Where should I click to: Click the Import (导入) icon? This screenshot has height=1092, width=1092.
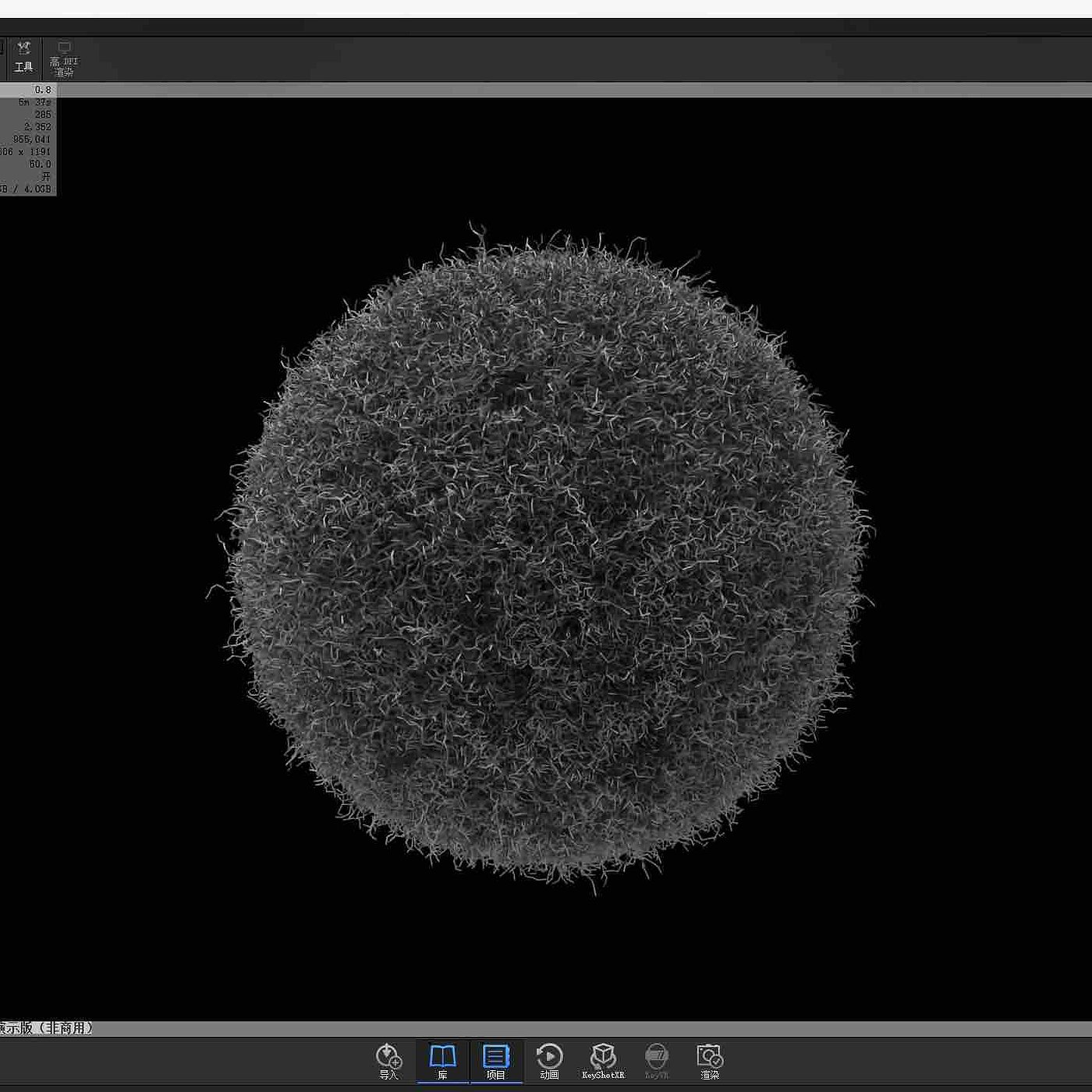[x=388, y=1061]
